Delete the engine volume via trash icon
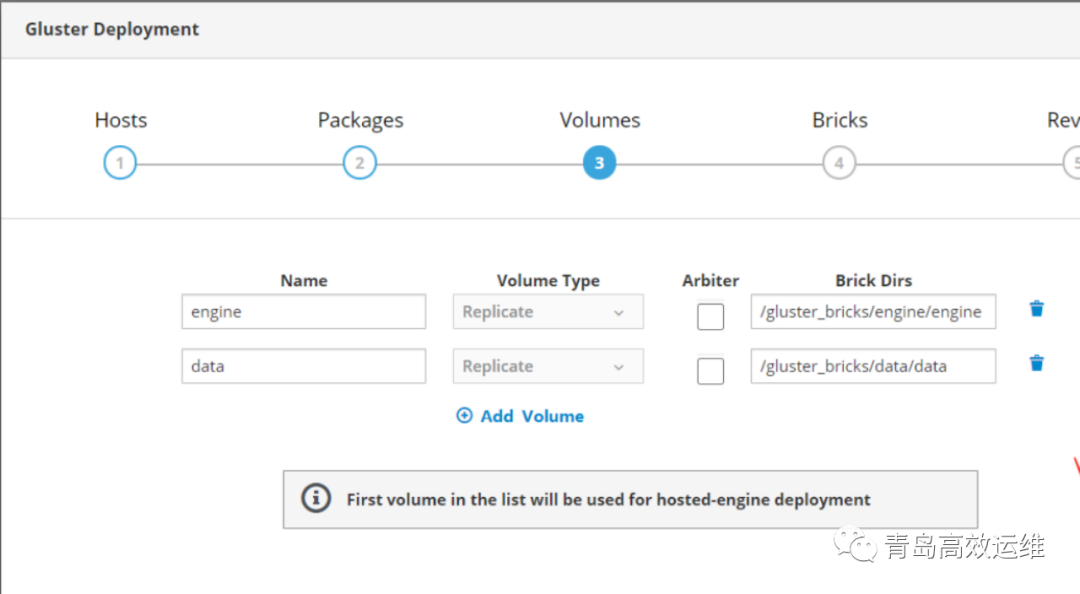This screenshot has width=1080, height=594. [x=1037, y=309]
